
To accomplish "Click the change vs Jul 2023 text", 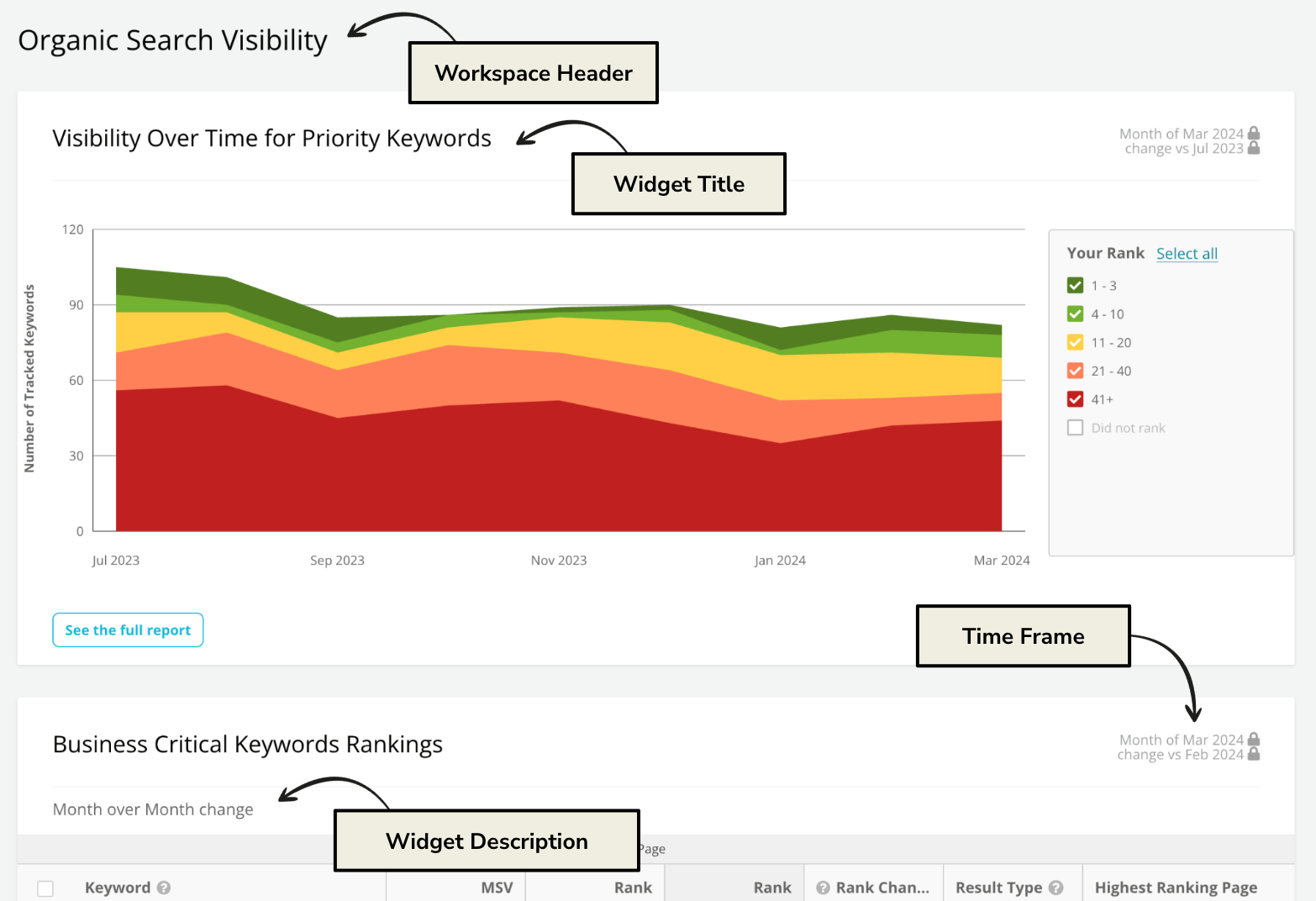I will [1184, 149].
